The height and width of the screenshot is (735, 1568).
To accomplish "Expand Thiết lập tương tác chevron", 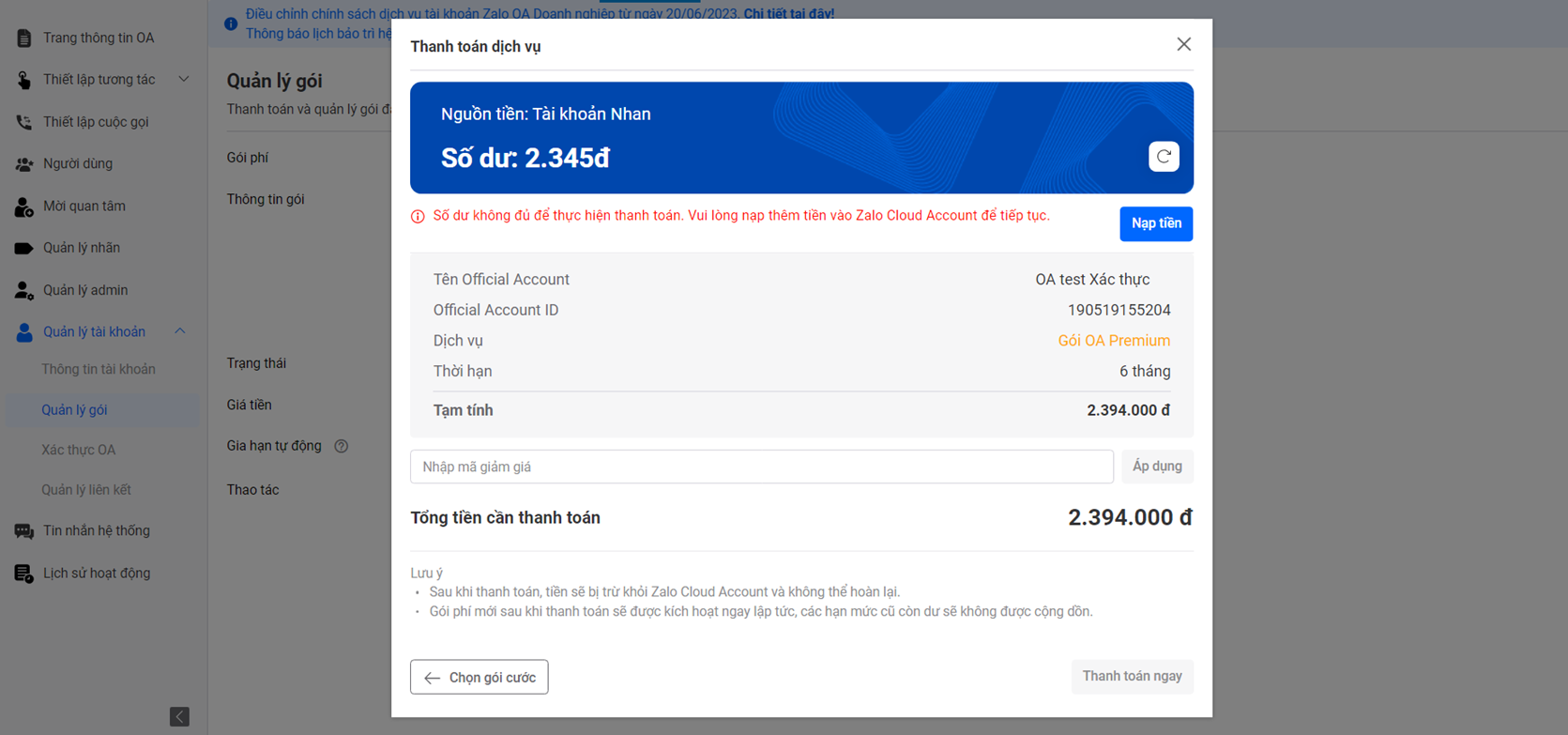I will click(184, 80).
